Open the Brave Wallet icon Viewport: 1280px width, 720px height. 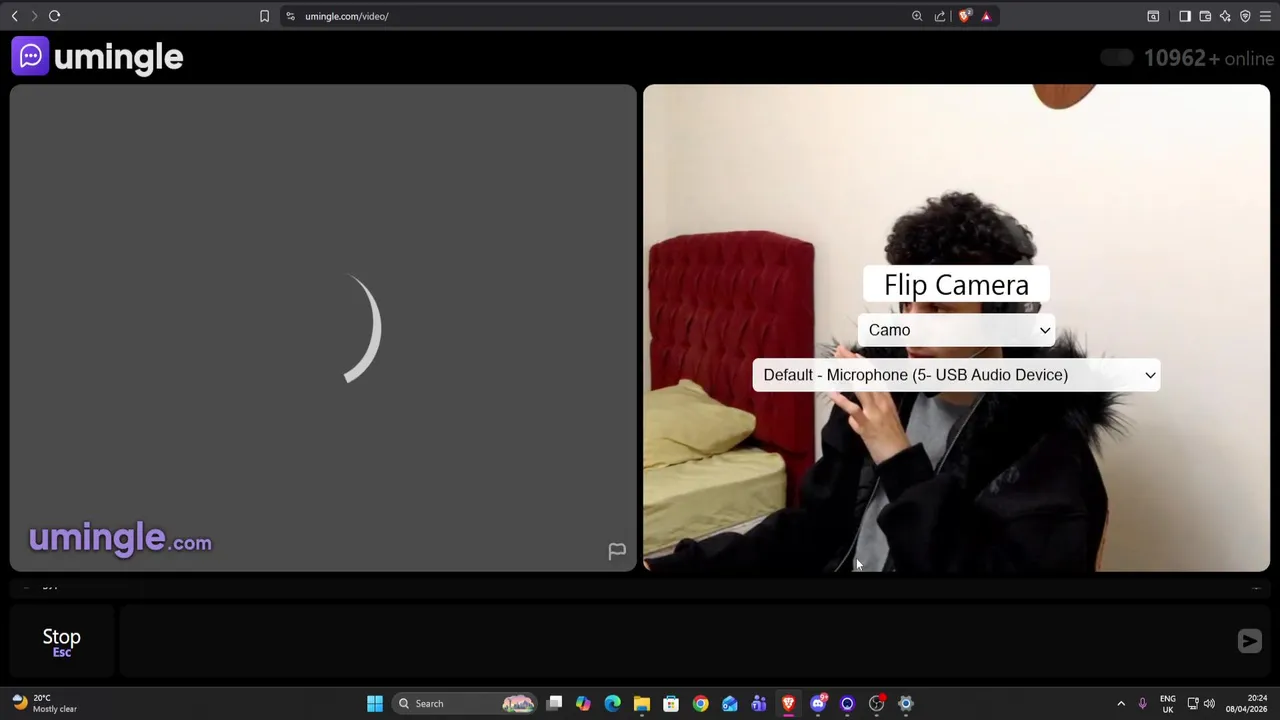(x=1205, y=16)
